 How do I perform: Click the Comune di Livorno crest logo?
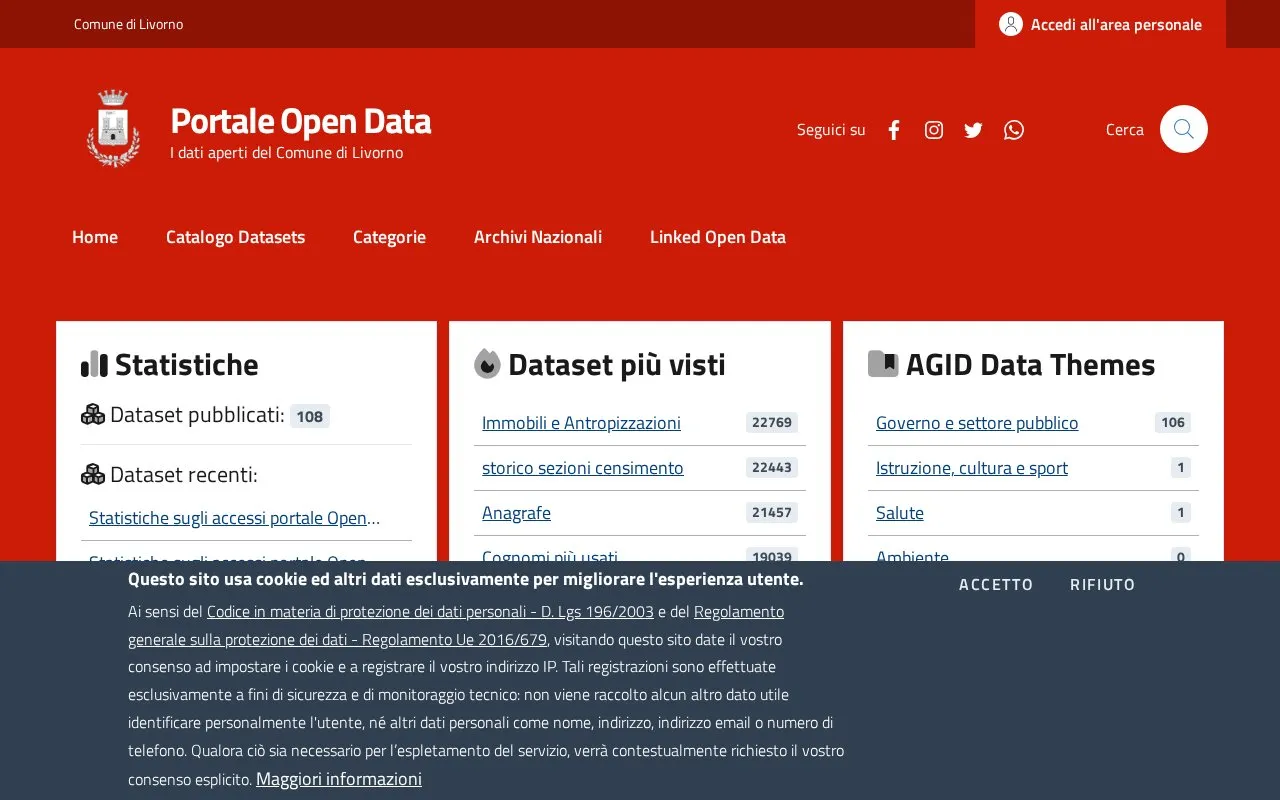(113, 129)
